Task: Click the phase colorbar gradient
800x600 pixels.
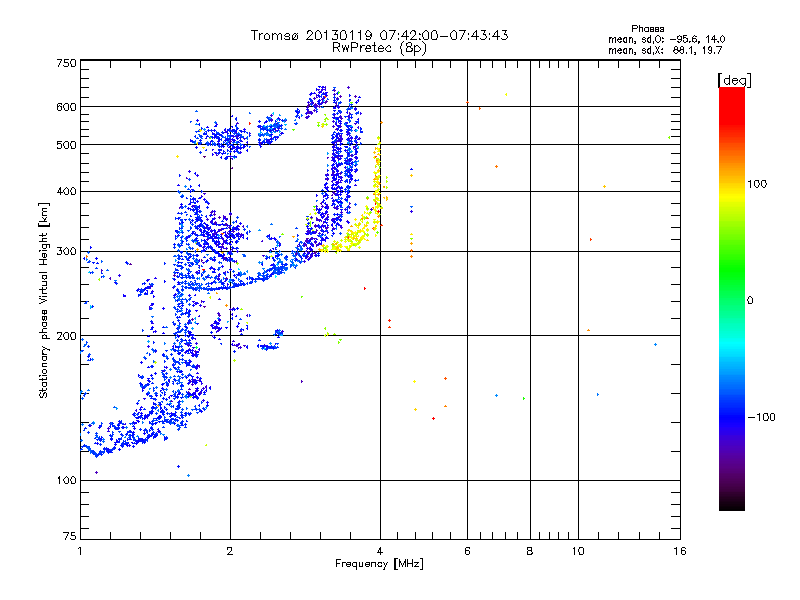Action: coord(732,298)
